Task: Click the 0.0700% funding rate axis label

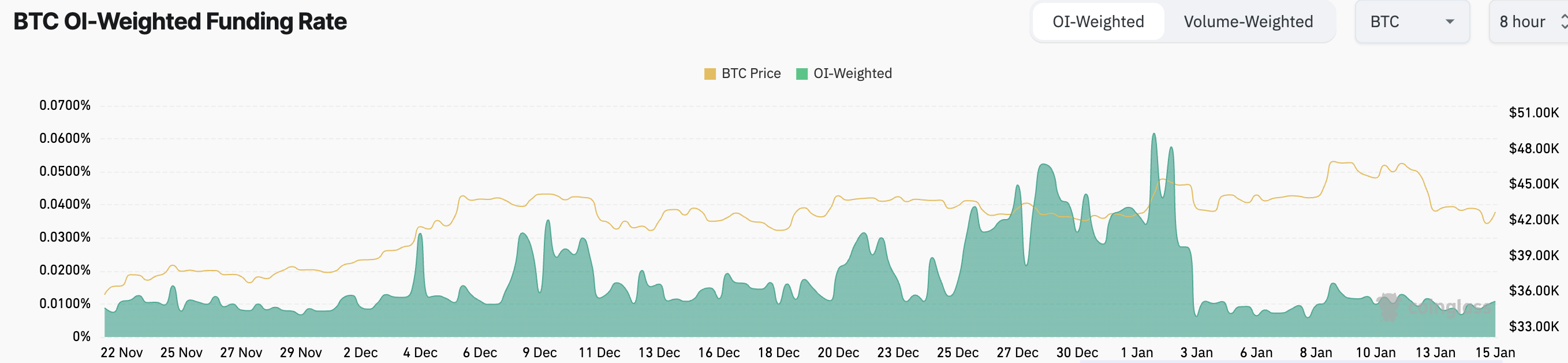Action: click(65, 105)
